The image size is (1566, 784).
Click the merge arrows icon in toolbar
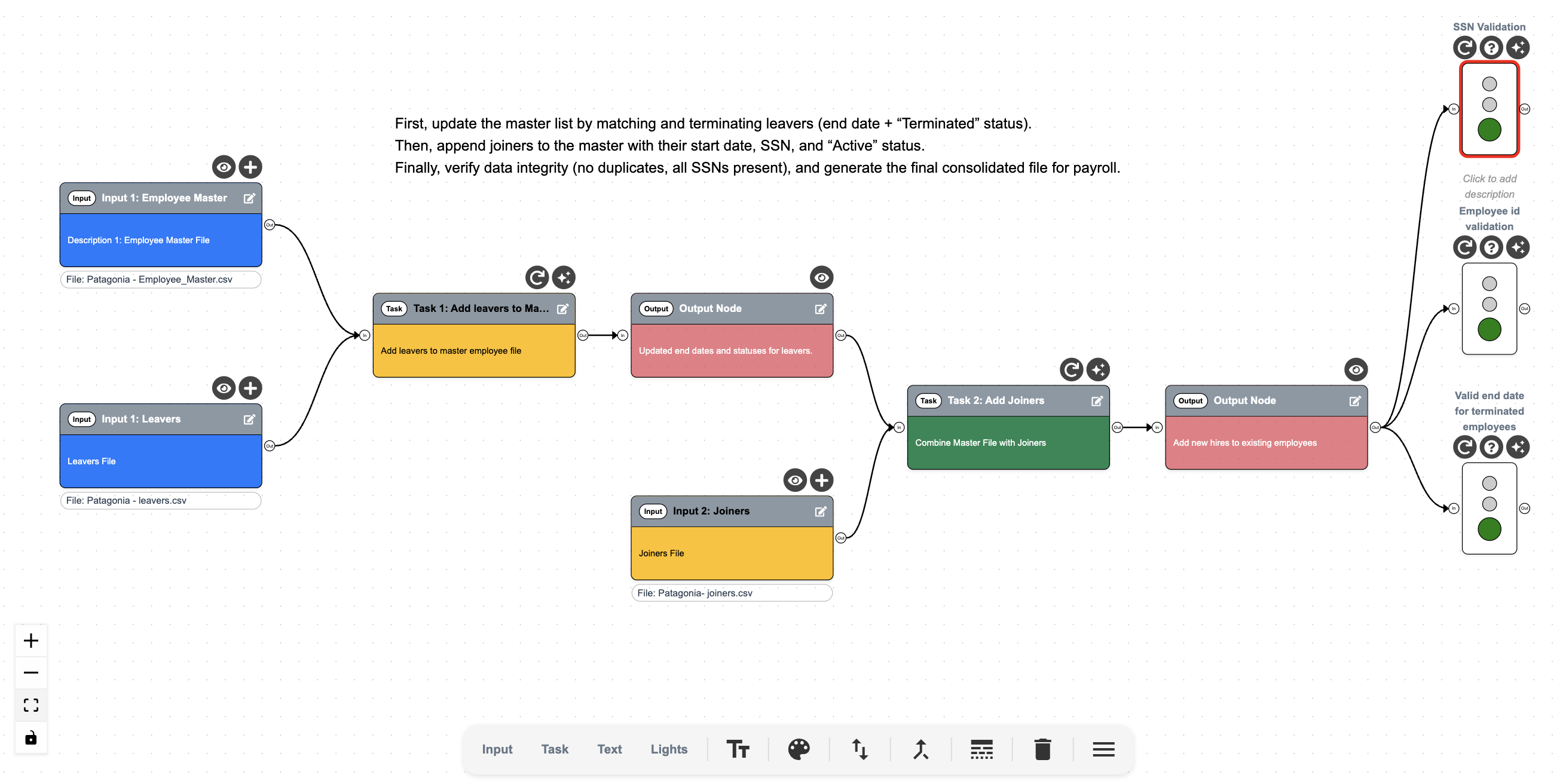pyautogui.click(x=920, y=749)
